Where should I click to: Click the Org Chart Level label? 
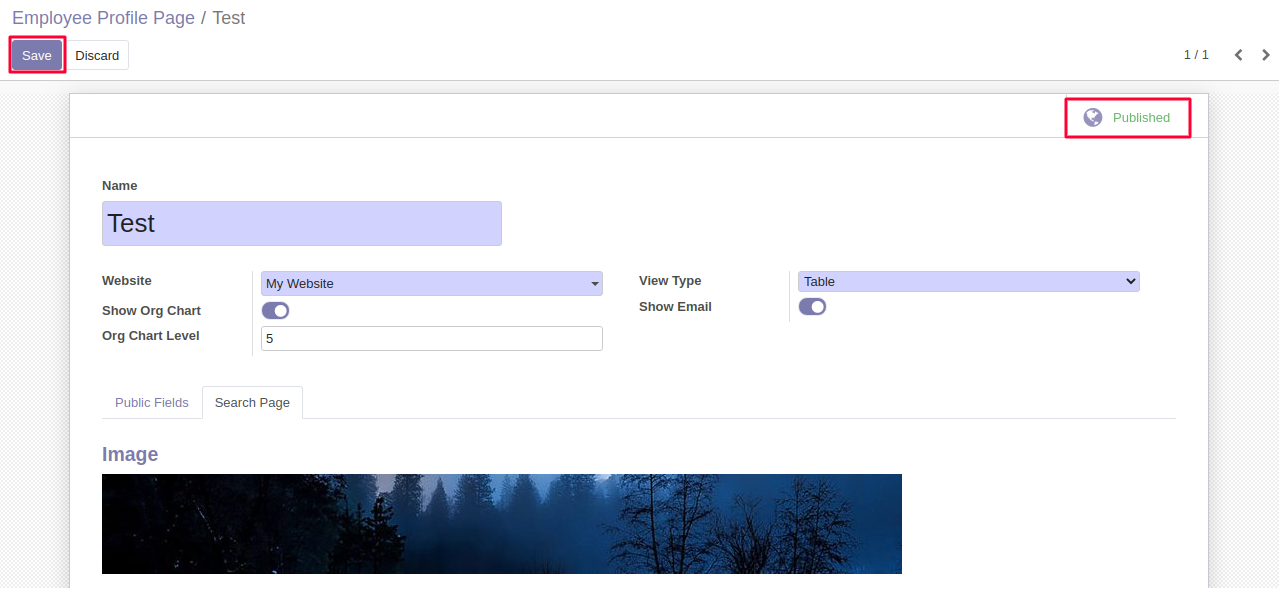pyautogui.click(x=151, y=336)
